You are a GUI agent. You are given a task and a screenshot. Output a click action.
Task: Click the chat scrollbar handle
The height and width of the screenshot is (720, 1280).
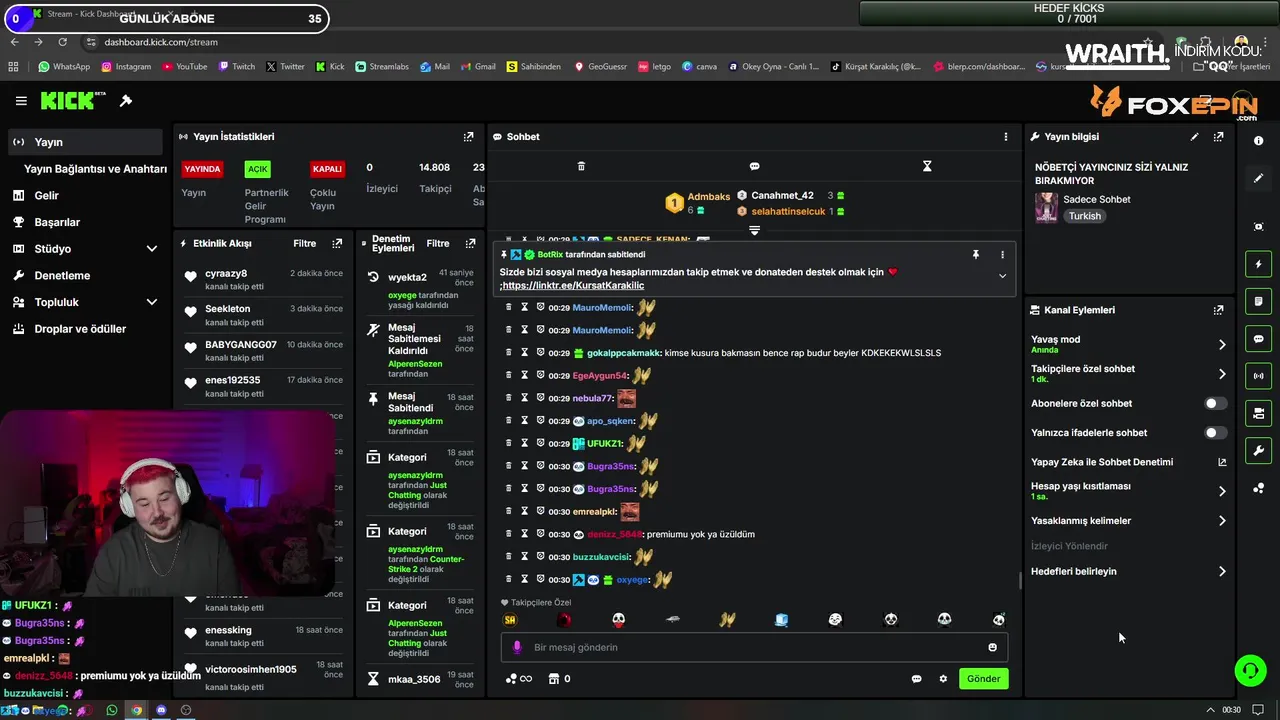1020,581
